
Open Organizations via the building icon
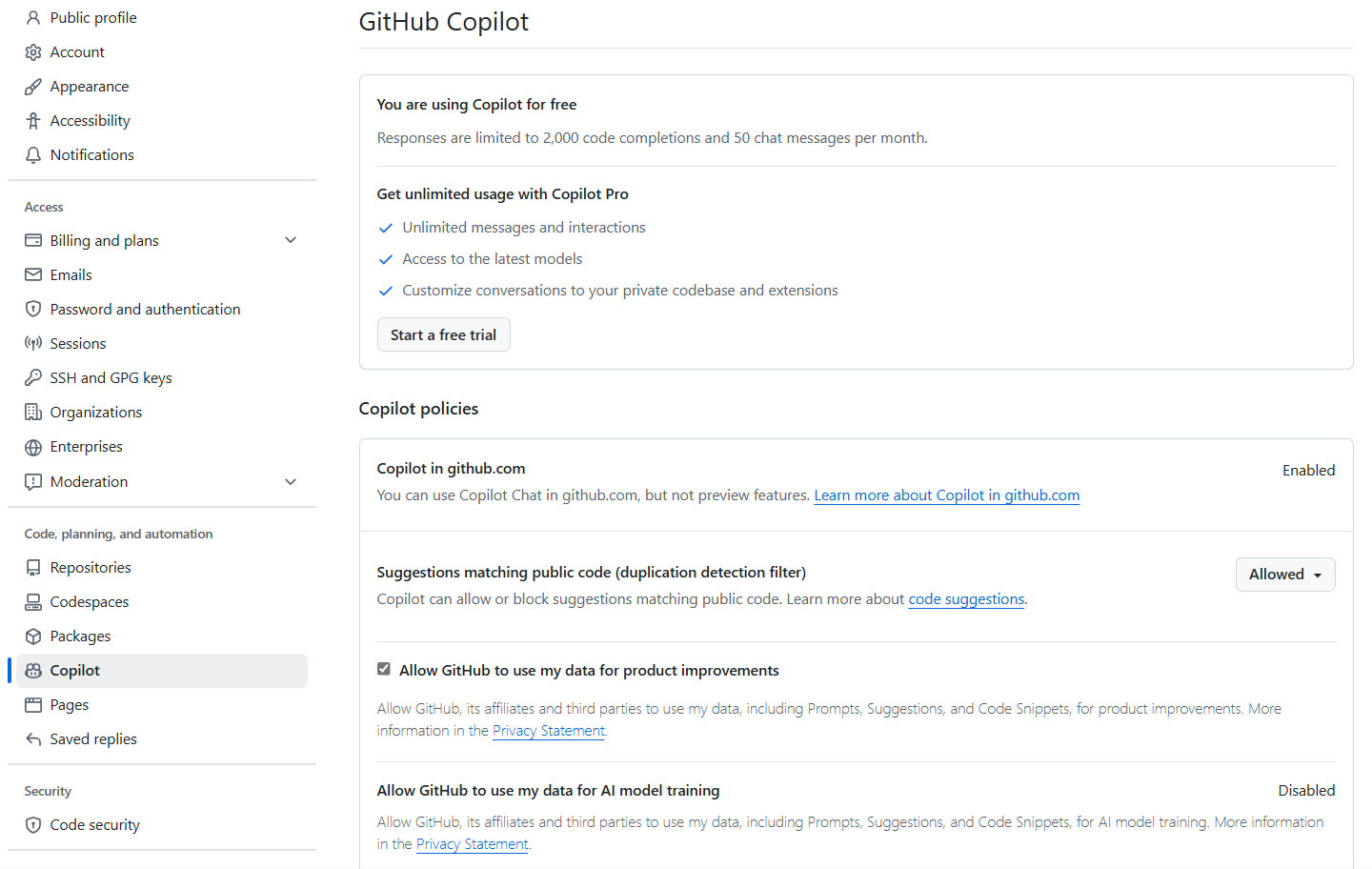coord(34,412)
